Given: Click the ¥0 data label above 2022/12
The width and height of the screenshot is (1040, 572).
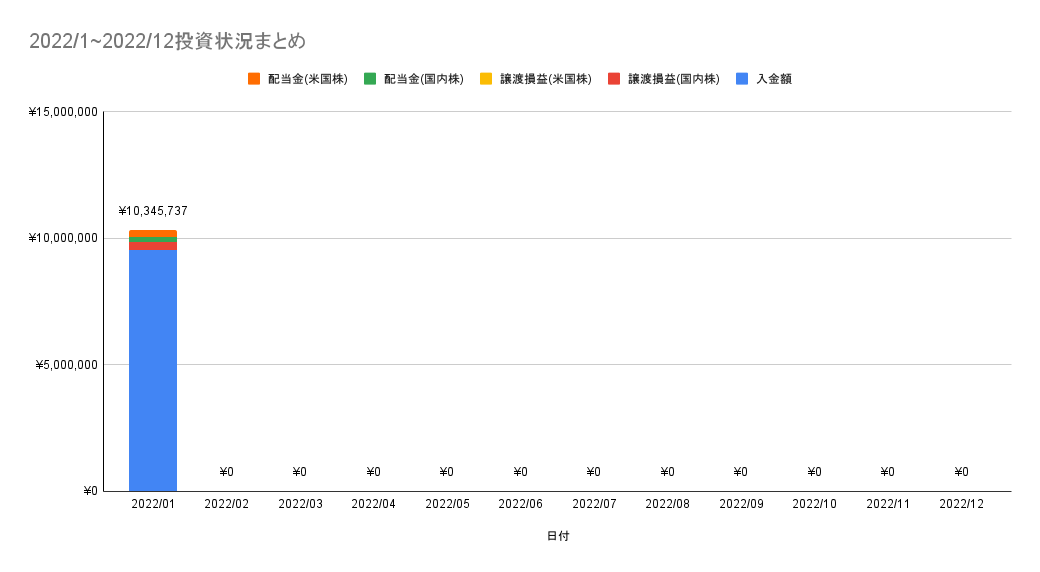Looking at the screenshot, I should pyautogui.click(x=962, y=472).
